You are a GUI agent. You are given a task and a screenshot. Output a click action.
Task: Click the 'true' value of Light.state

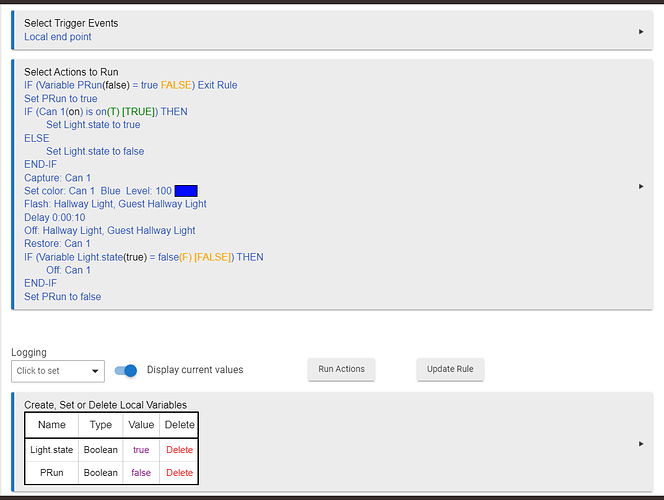coord(141,450)
